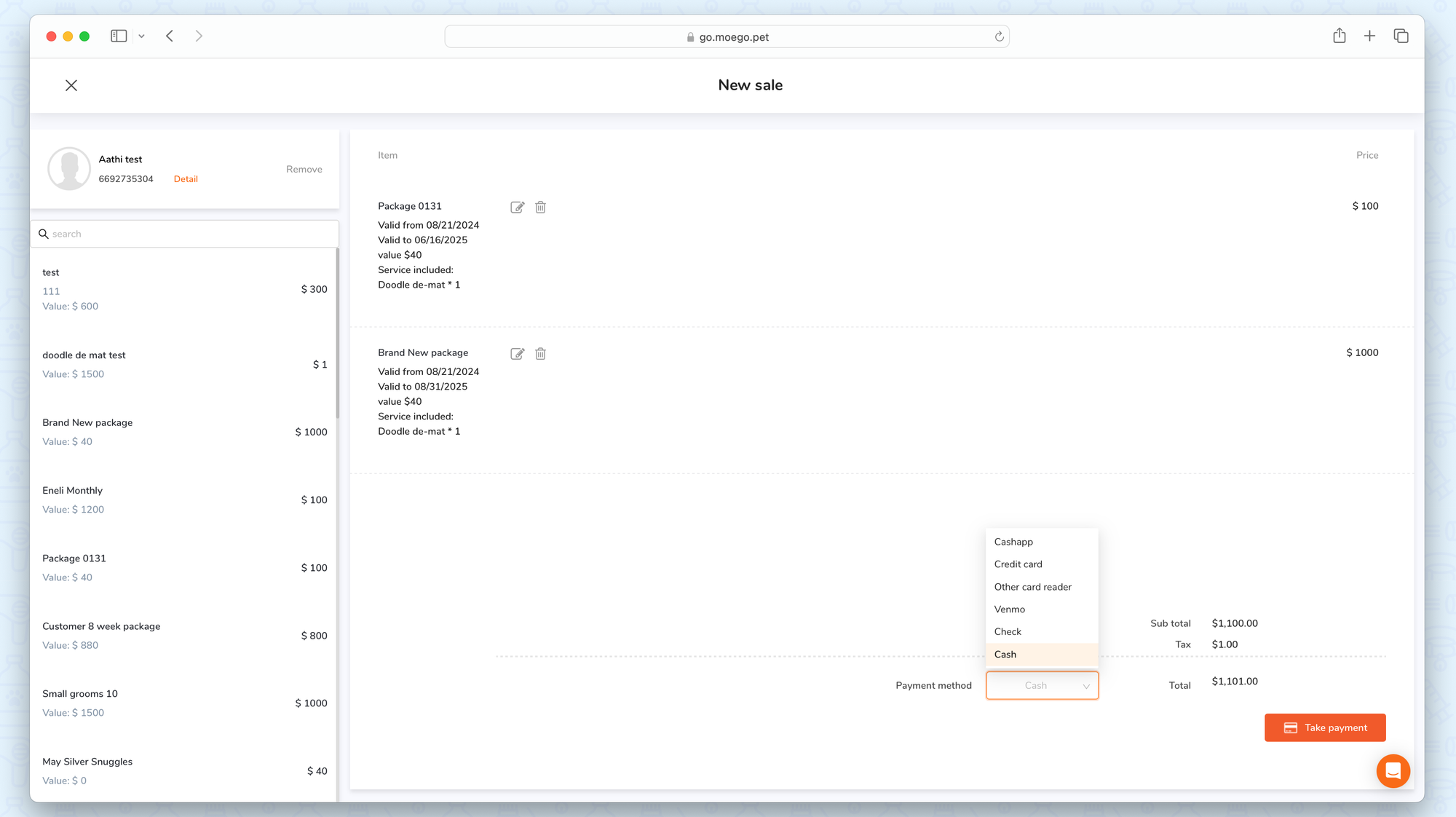Toggle the Safari sidebar
This screenshot has width=1456, height=817.
click(x=119, y=36)
